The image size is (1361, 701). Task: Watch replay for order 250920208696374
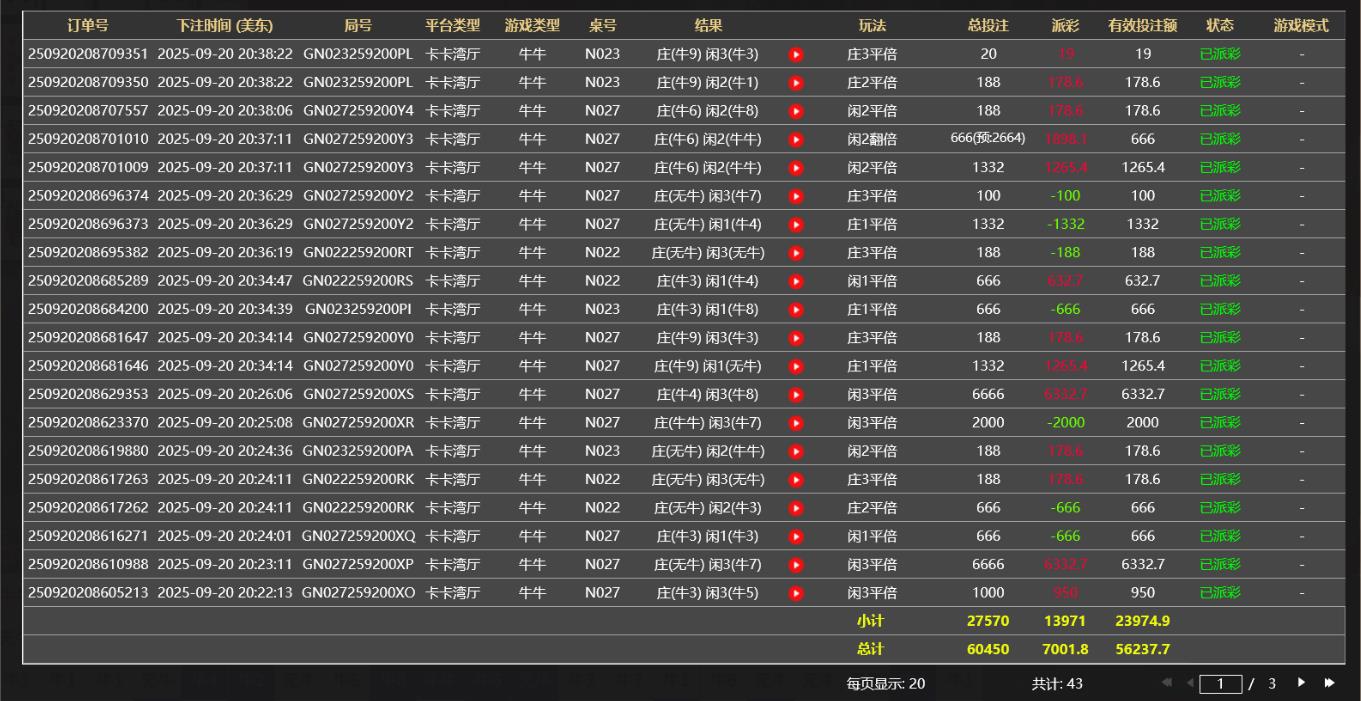click(796, 196)
